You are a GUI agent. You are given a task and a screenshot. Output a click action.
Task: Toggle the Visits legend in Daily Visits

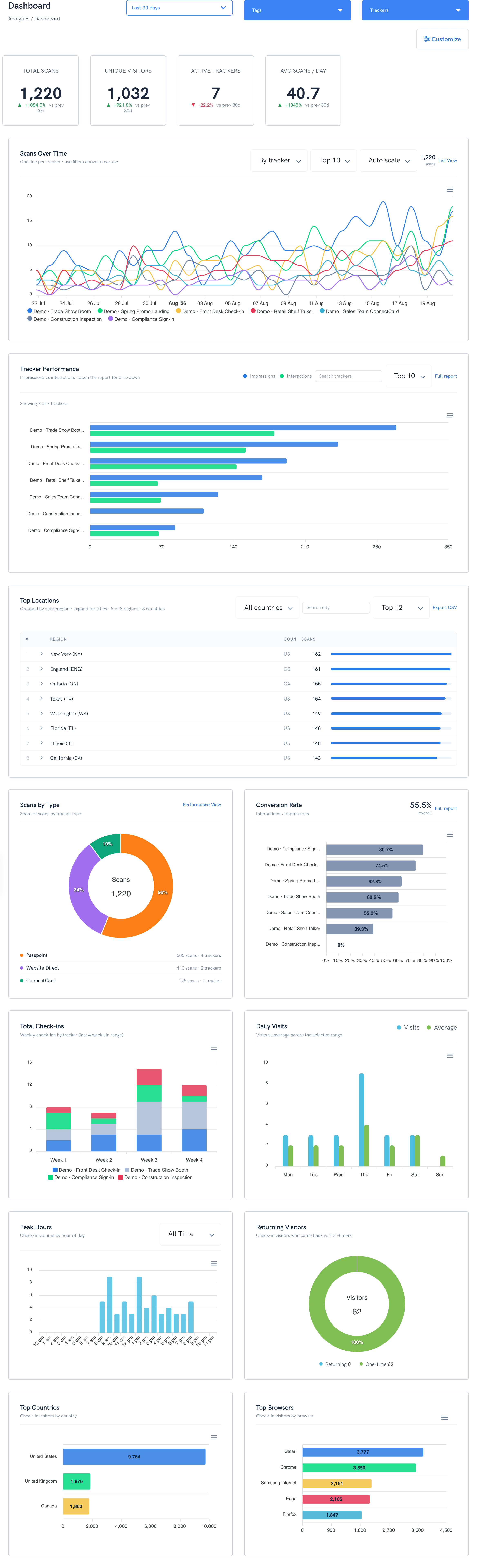click(408, 1028)
